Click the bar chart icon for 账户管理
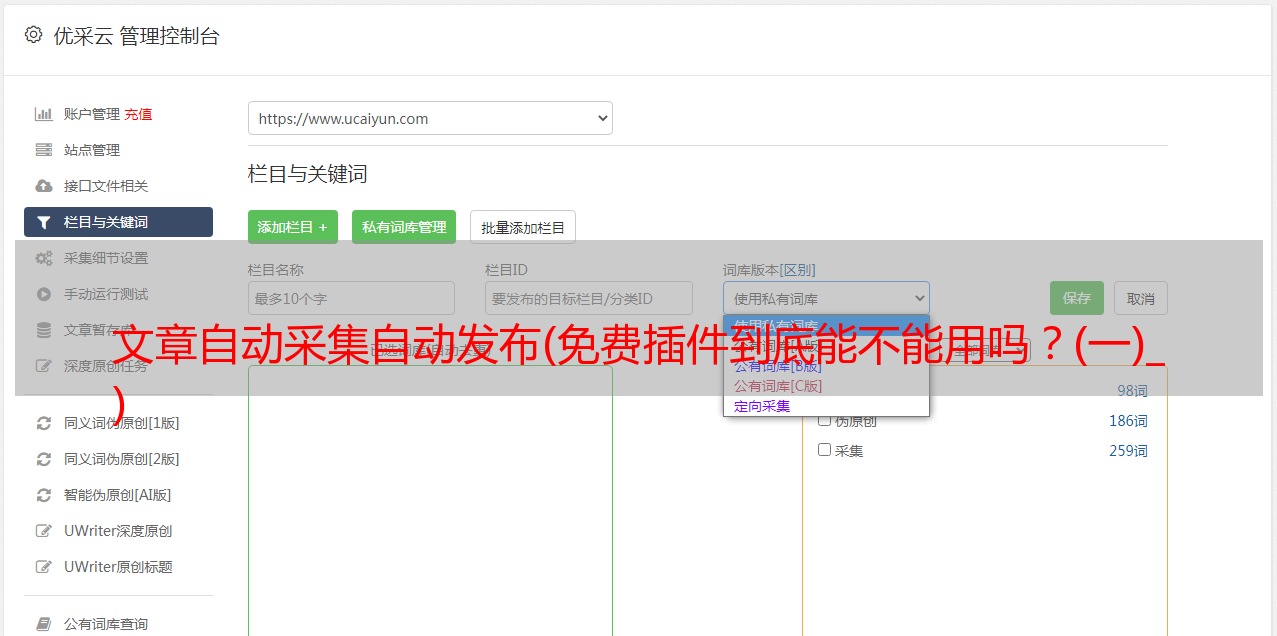Viewport: 1277px width, 636px height. coord(44,114)
